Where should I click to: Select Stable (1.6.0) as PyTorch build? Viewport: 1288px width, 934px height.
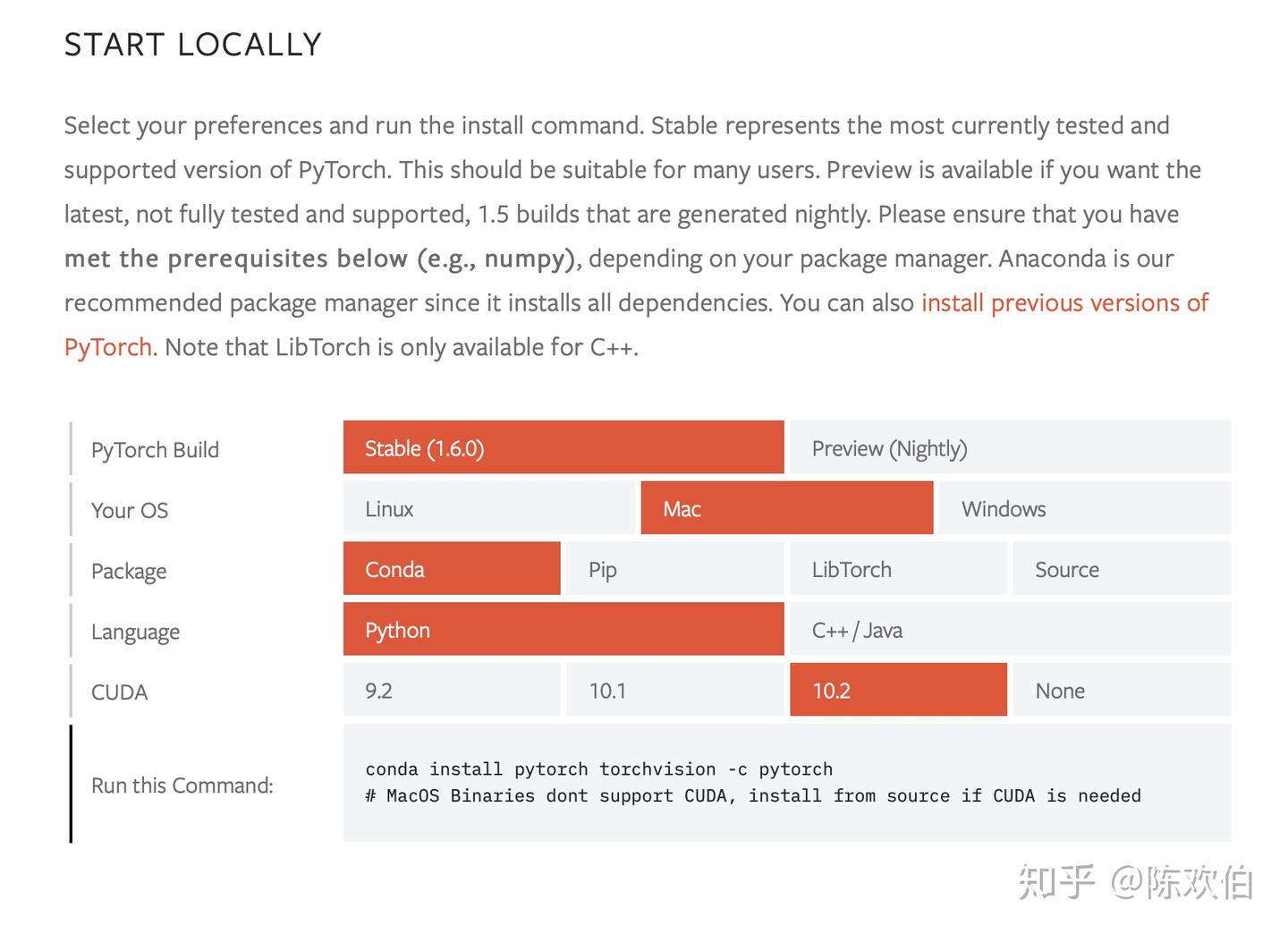pos(563,447)
